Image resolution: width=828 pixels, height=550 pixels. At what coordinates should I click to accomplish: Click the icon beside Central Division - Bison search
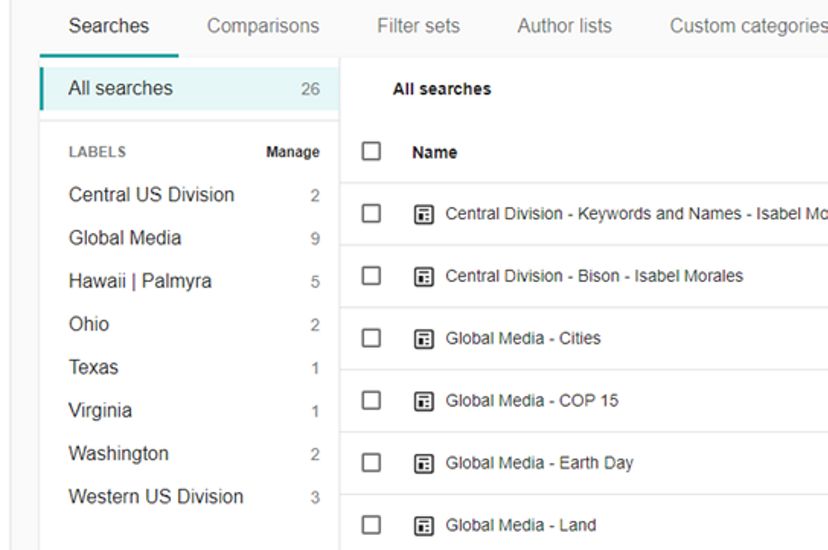[x=424, y=276]
